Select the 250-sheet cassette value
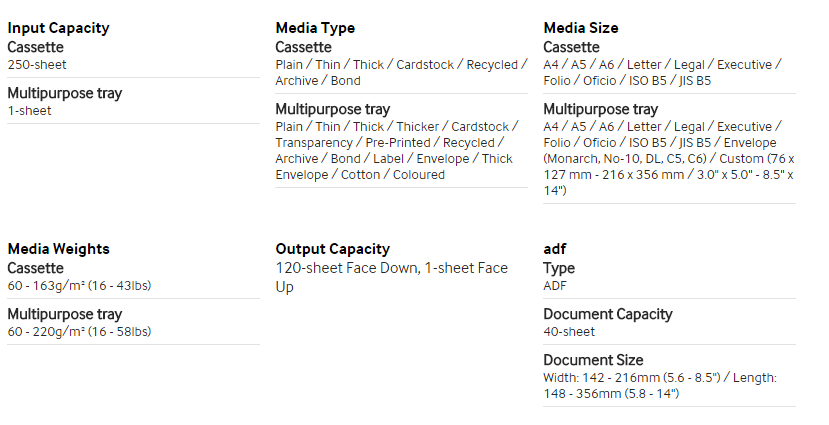The height and width of the screenshot is (425, 829). coord(37,65)
